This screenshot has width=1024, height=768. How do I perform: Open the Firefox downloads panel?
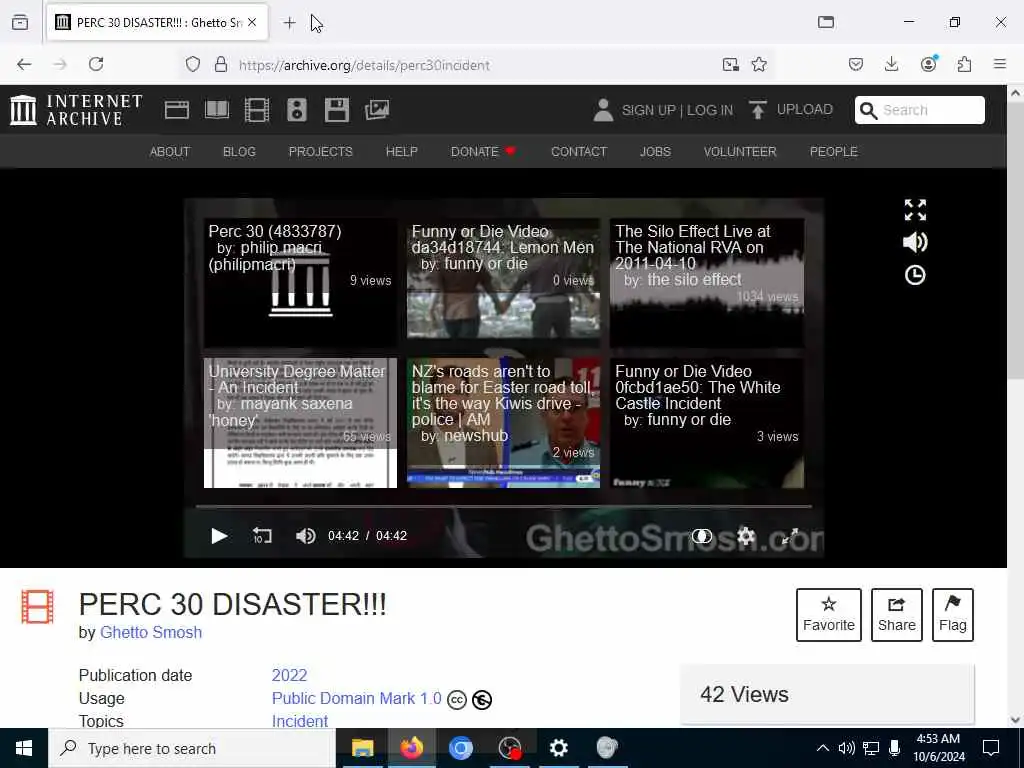pyautogui.click(x=891, y=64)
